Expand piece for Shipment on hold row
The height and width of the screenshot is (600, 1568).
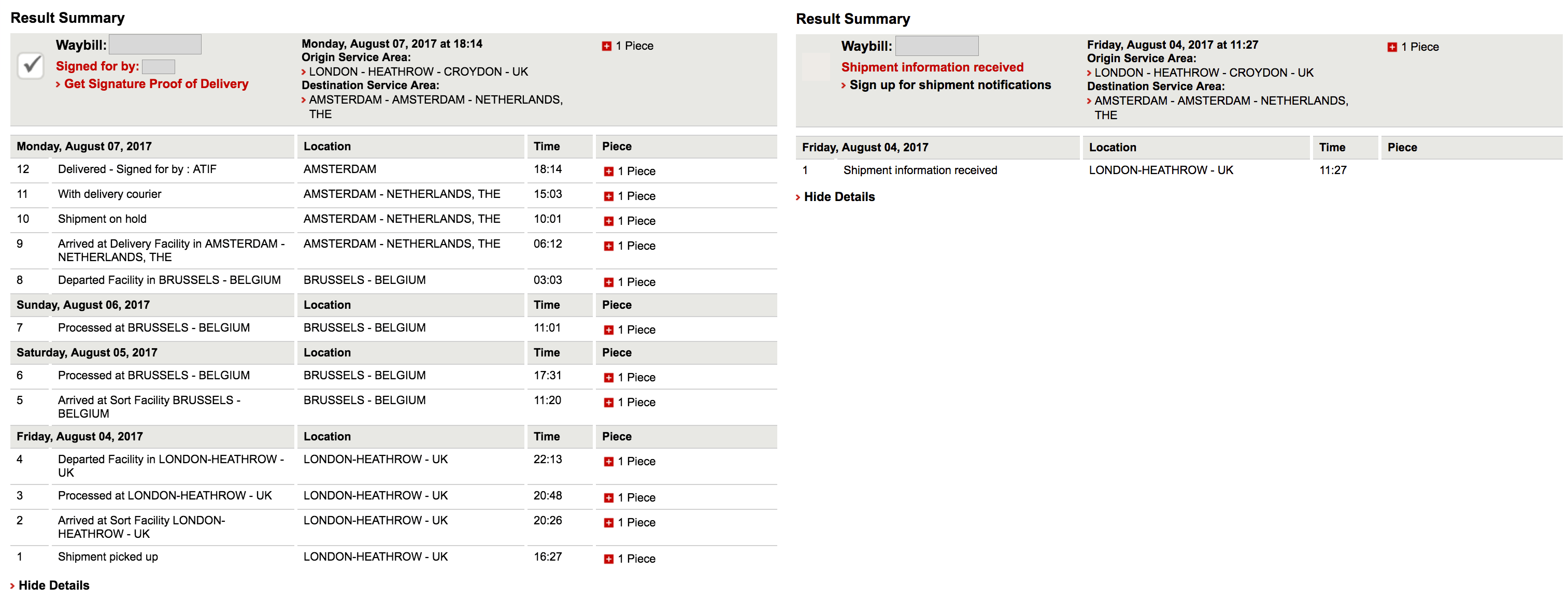(608, 221)
